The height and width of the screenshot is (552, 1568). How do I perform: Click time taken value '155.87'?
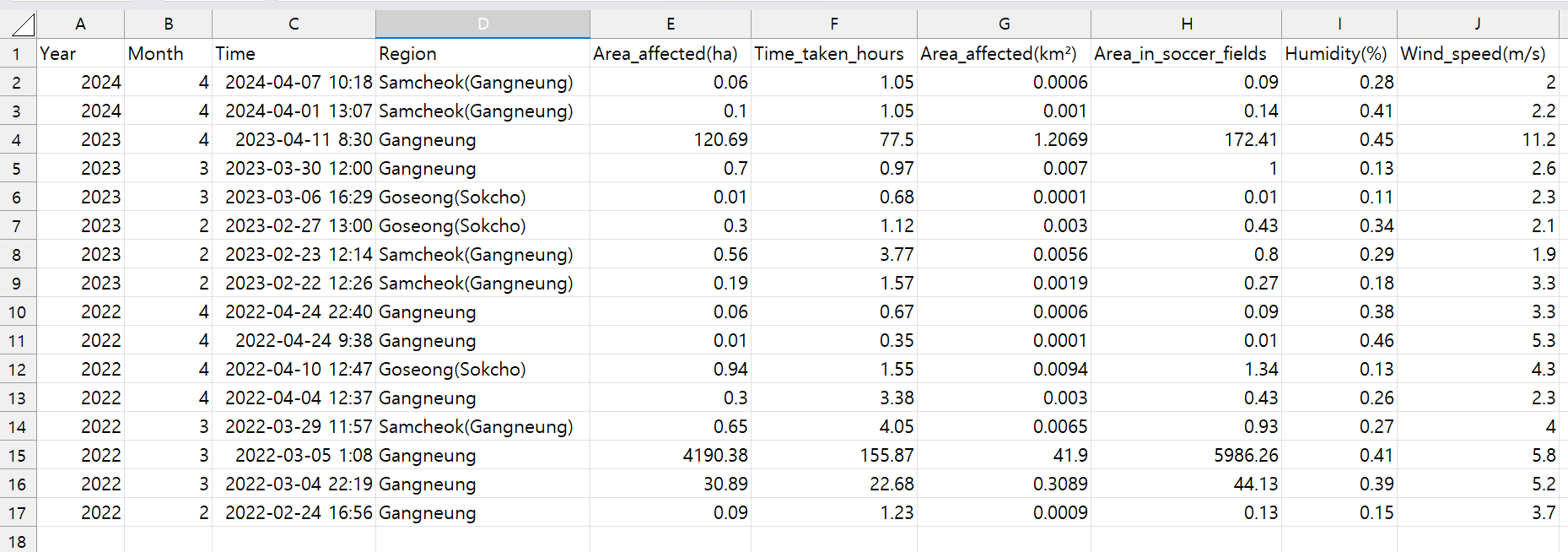(x=834, y=456)
